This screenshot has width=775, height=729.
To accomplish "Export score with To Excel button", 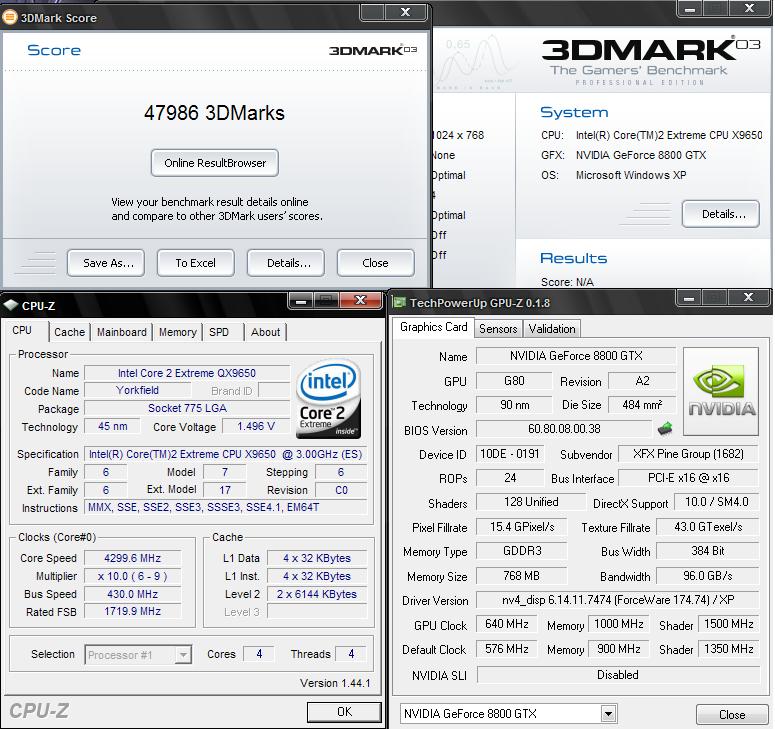I will [196, 262].
